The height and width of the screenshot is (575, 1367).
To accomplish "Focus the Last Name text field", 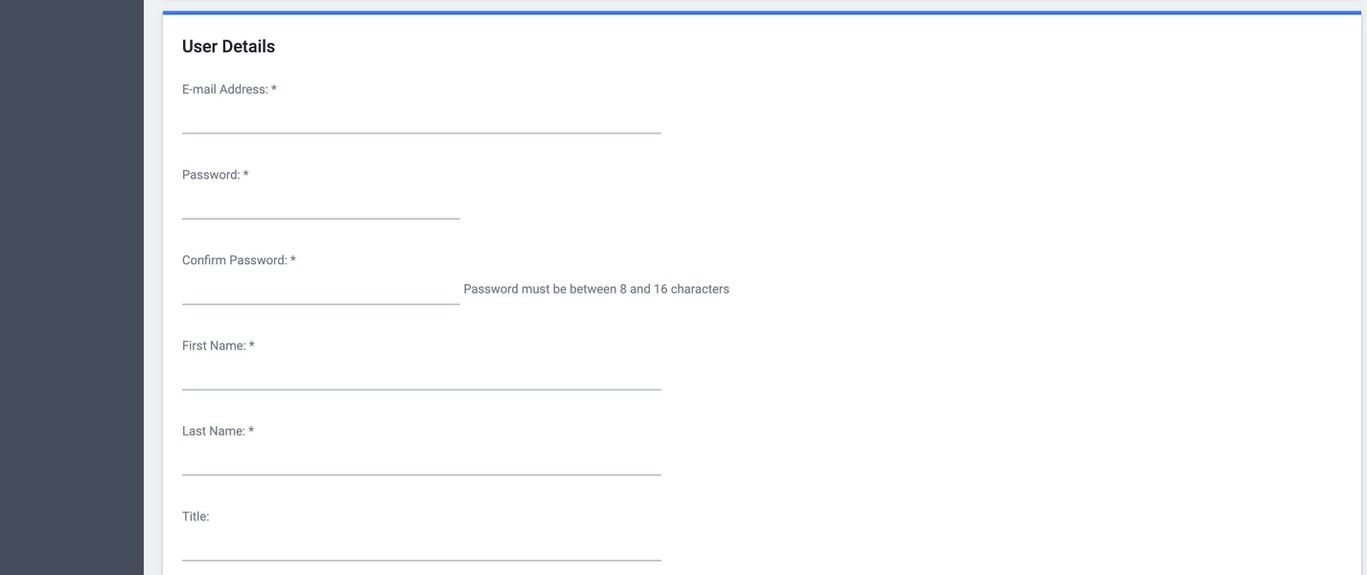I will click(421, 462).
